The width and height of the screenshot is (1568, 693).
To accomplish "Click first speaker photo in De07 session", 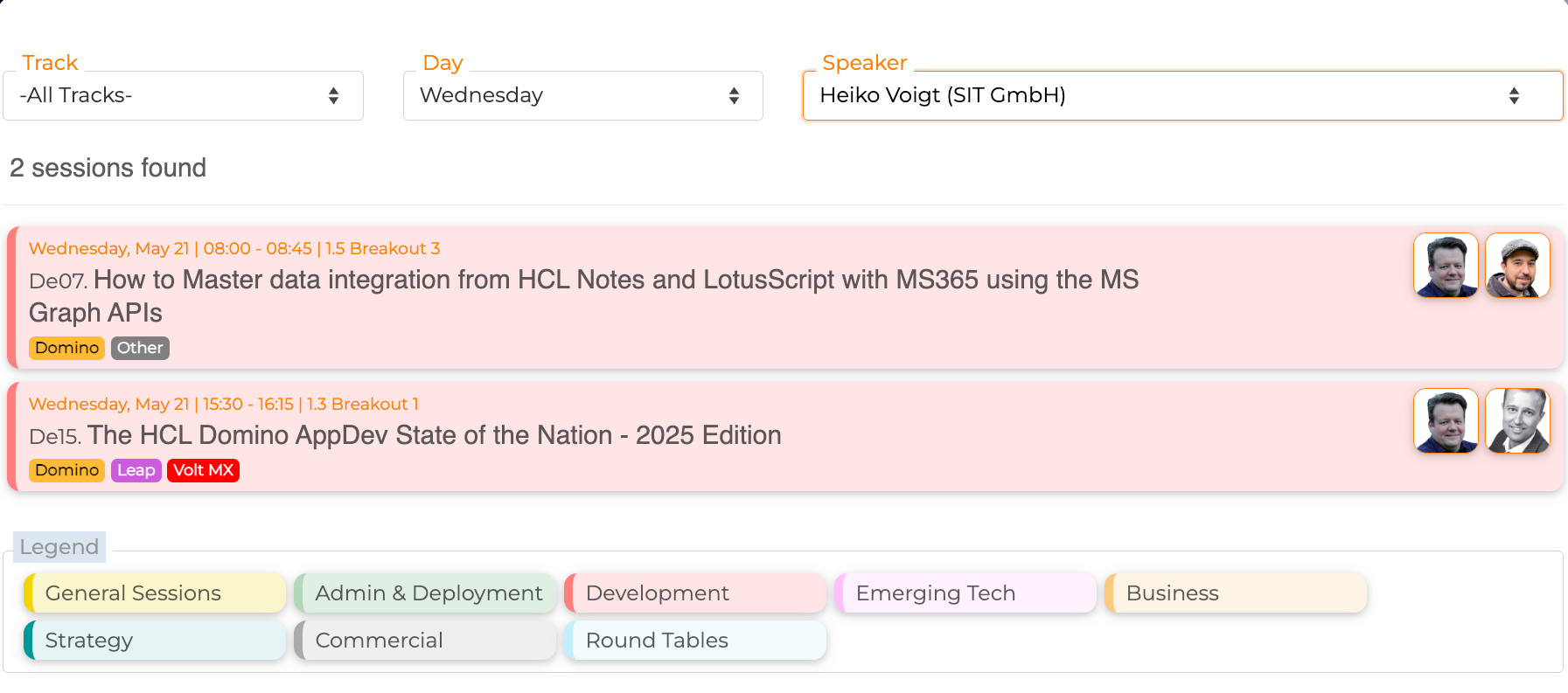I will [1446, 266].
